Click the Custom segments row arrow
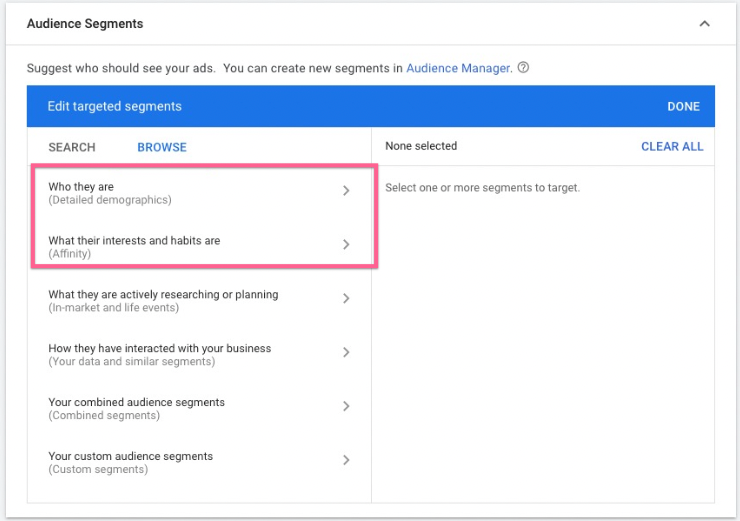The width and height of the screenshot is (740, 521). pyautogui.click(x=346, y=461)
